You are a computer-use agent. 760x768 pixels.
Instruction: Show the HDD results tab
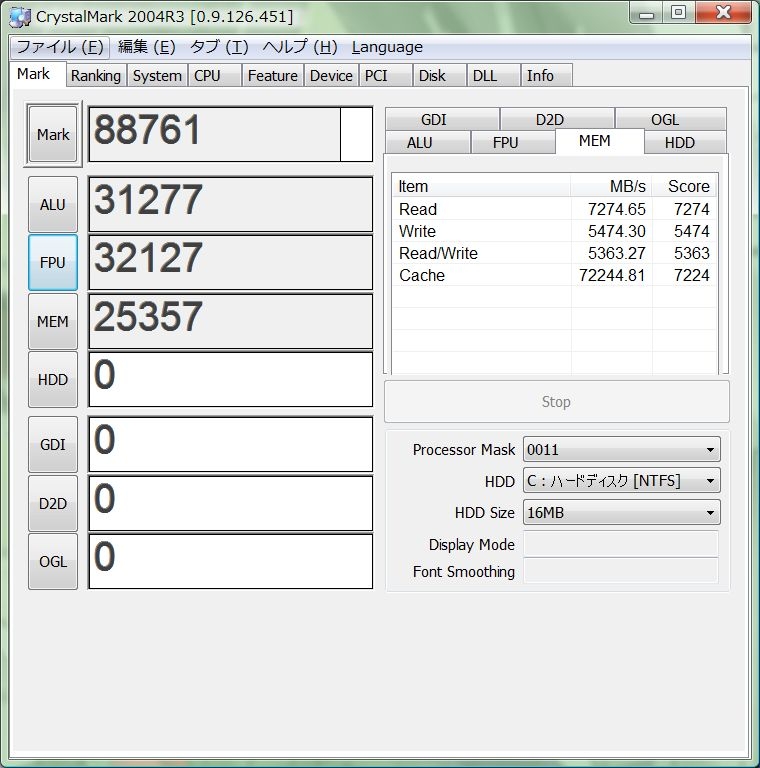[x=685, y=143]
